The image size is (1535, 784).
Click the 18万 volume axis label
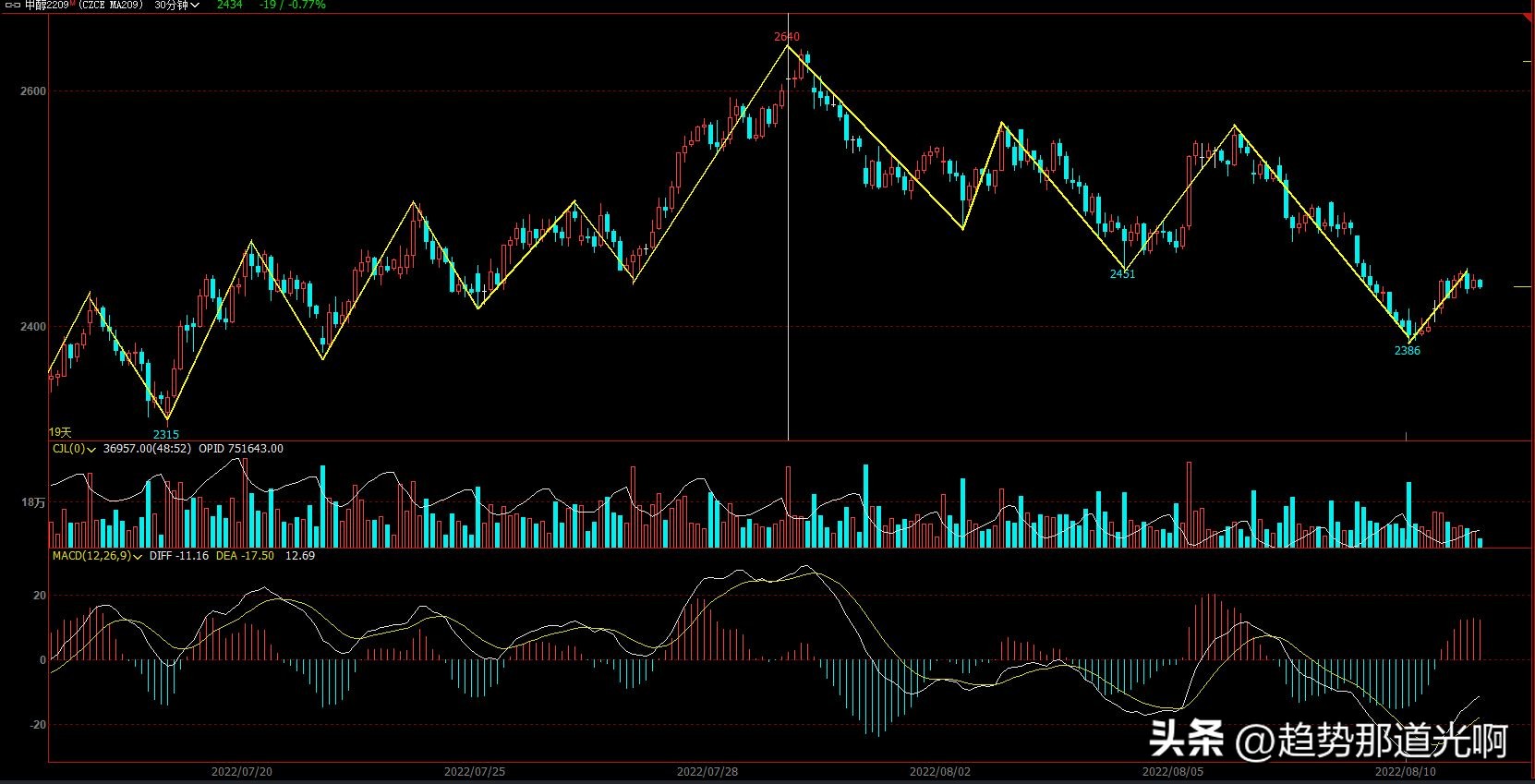point(34,503)
